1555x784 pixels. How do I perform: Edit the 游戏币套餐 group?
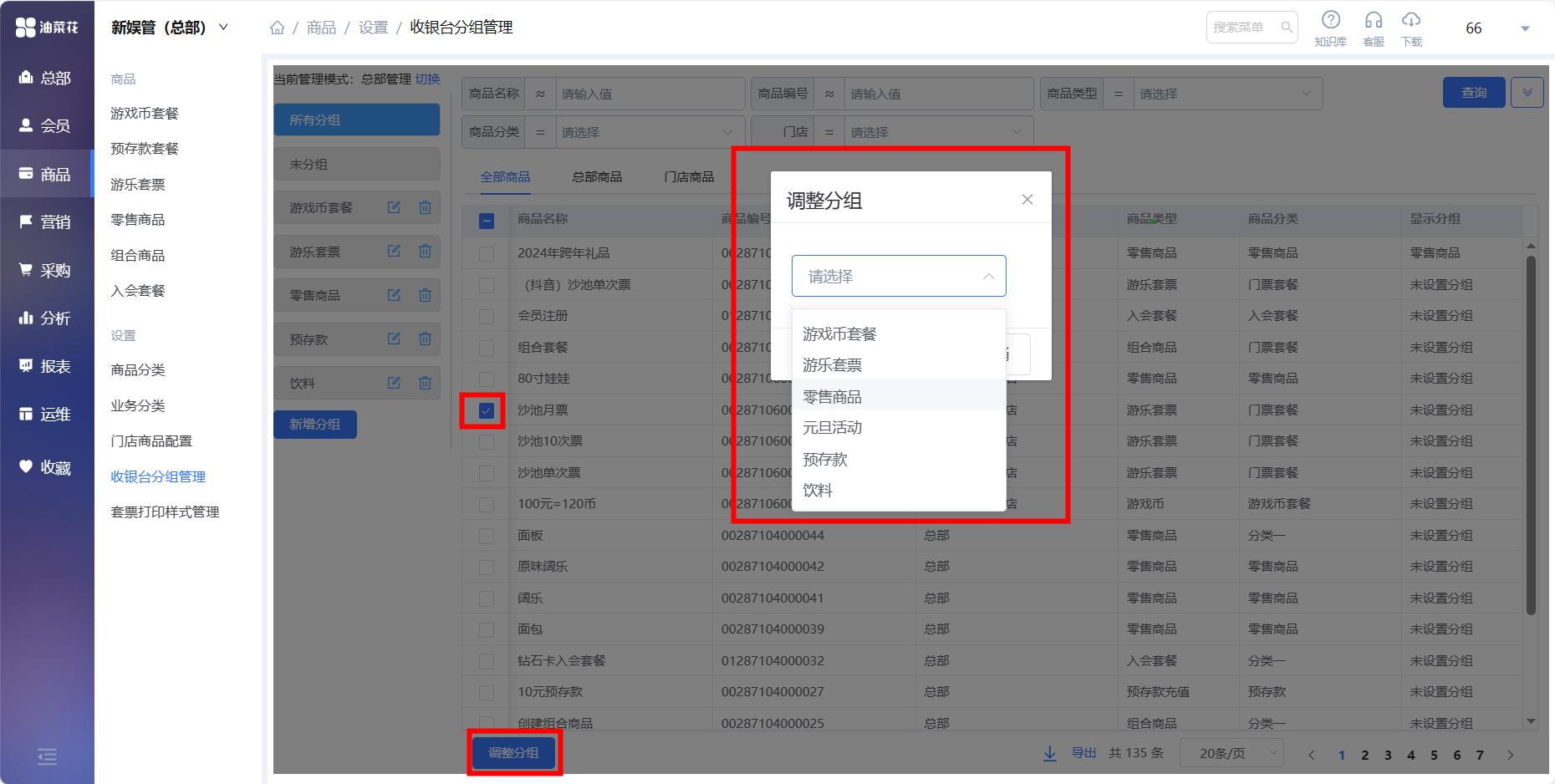point(394,207)
